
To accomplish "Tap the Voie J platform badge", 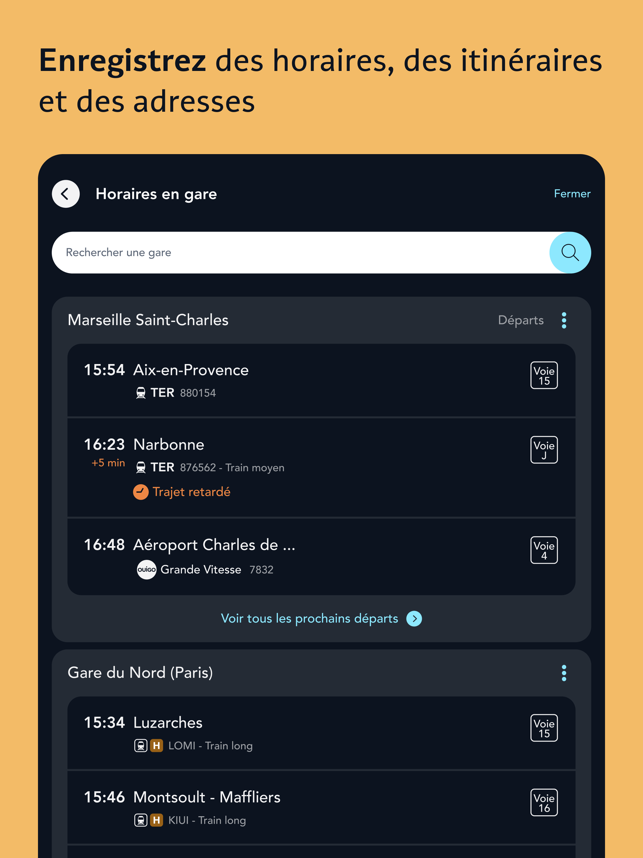I will tap(544, 450).
